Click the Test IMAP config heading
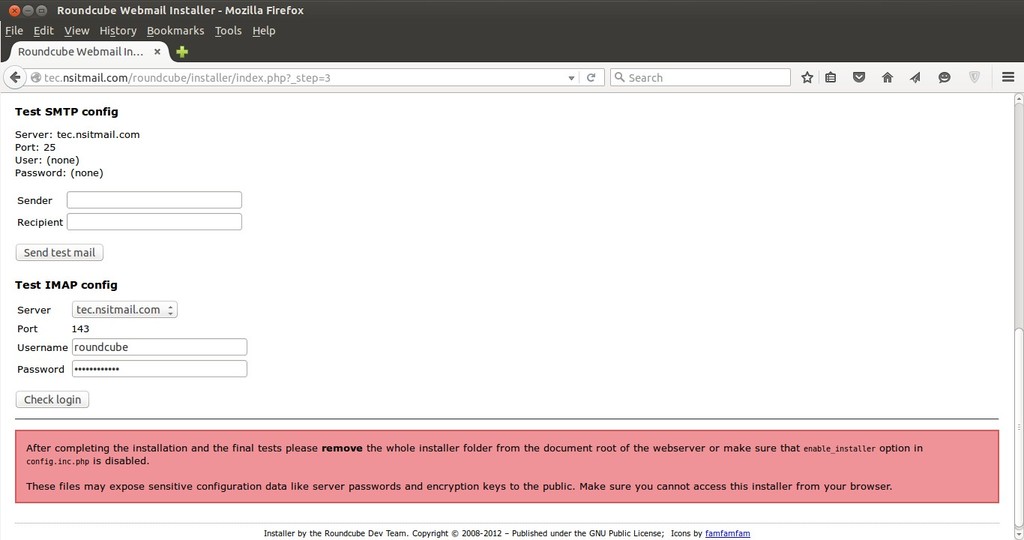 point(66,285)
